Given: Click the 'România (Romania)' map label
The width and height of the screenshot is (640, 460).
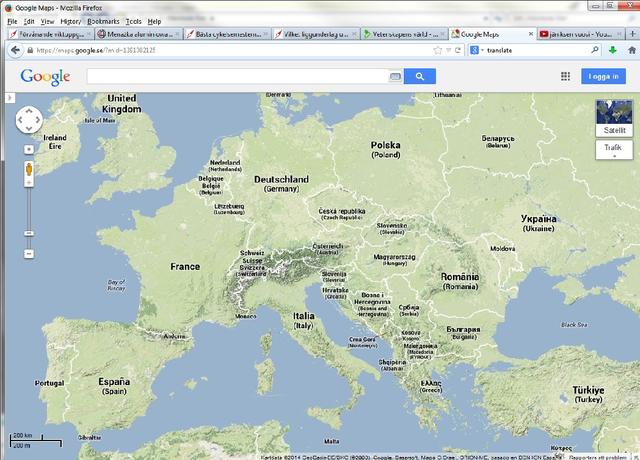Looking at the screenshot, I should point(460,281).
